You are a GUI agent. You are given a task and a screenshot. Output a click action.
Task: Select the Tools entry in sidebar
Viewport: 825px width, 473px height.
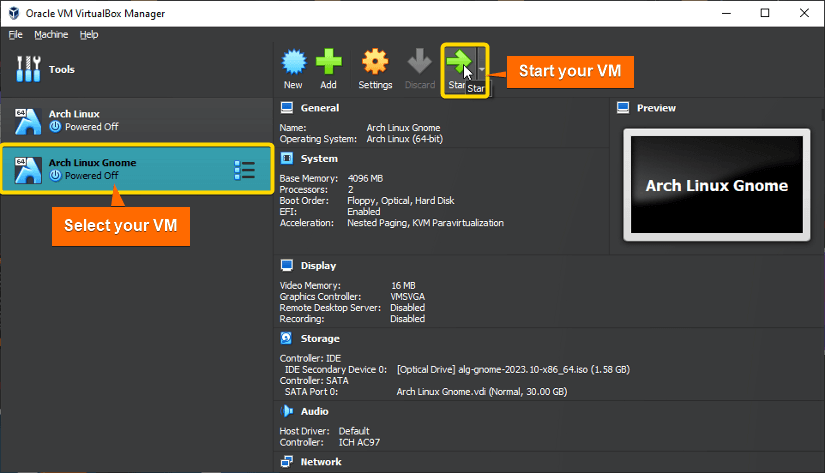137,69
